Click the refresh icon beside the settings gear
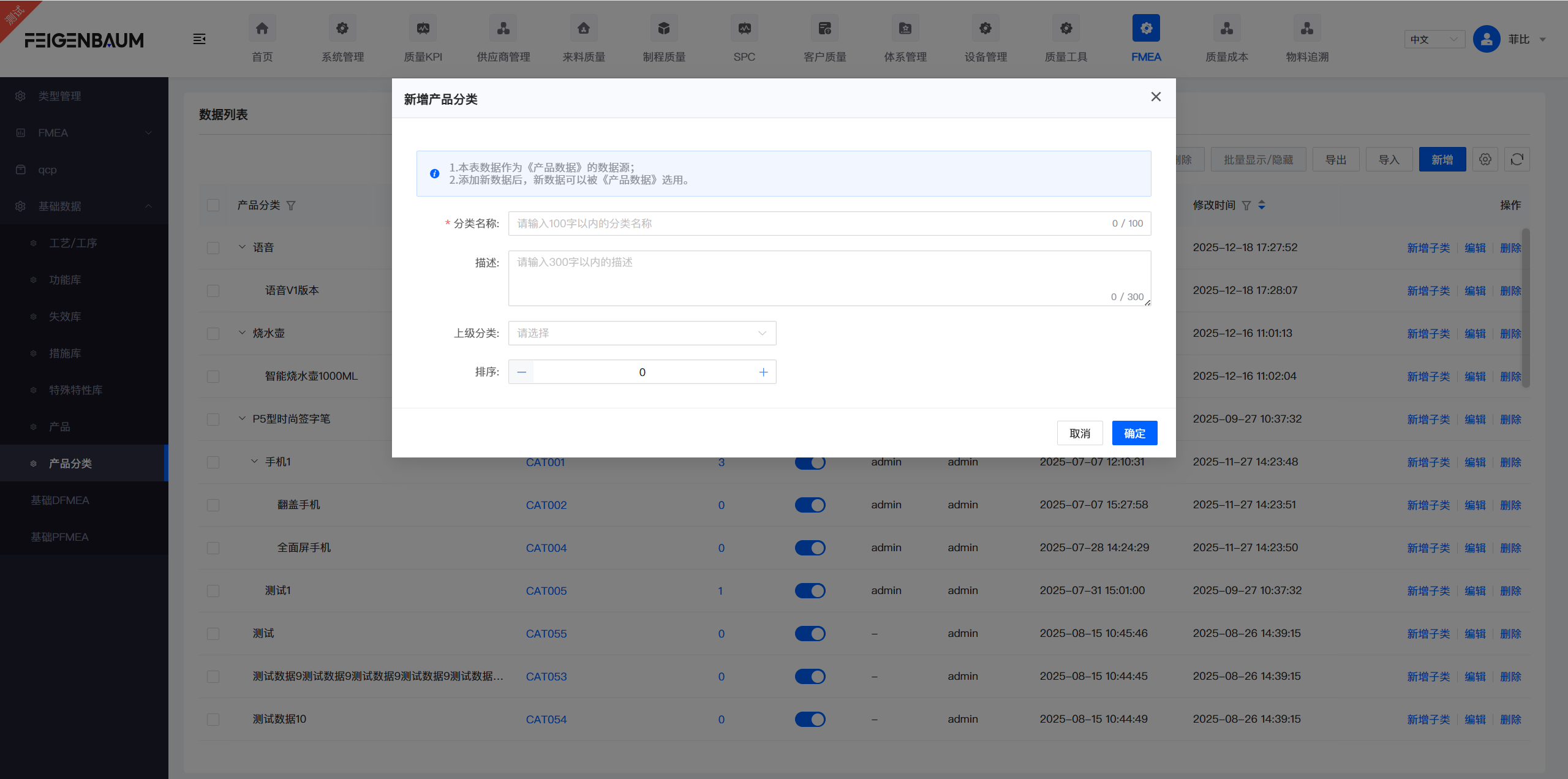The image size is (1568, 779). click(1517, 159)
